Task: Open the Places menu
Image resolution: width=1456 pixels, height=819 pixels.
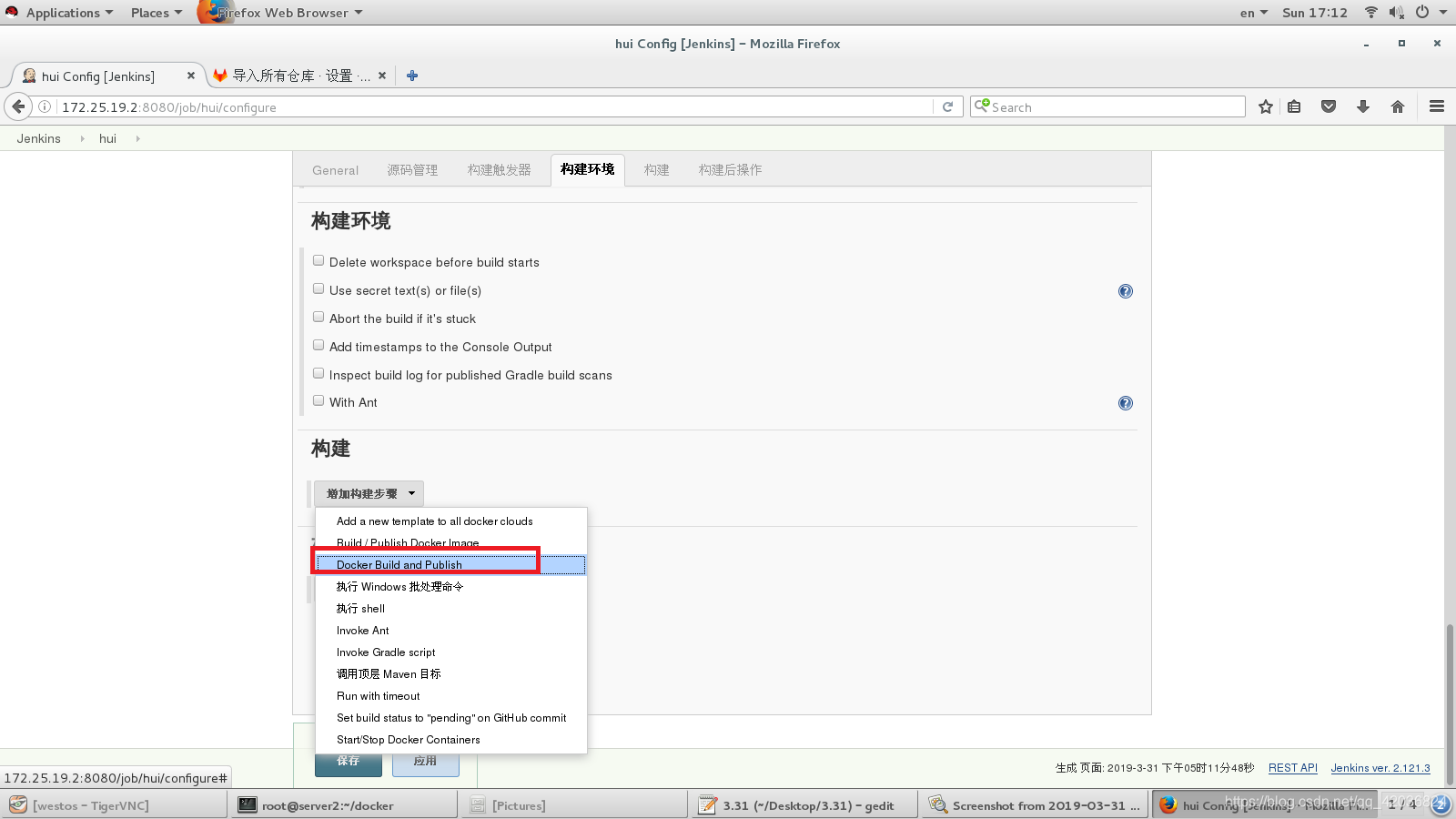Action: tap(156, 13)
